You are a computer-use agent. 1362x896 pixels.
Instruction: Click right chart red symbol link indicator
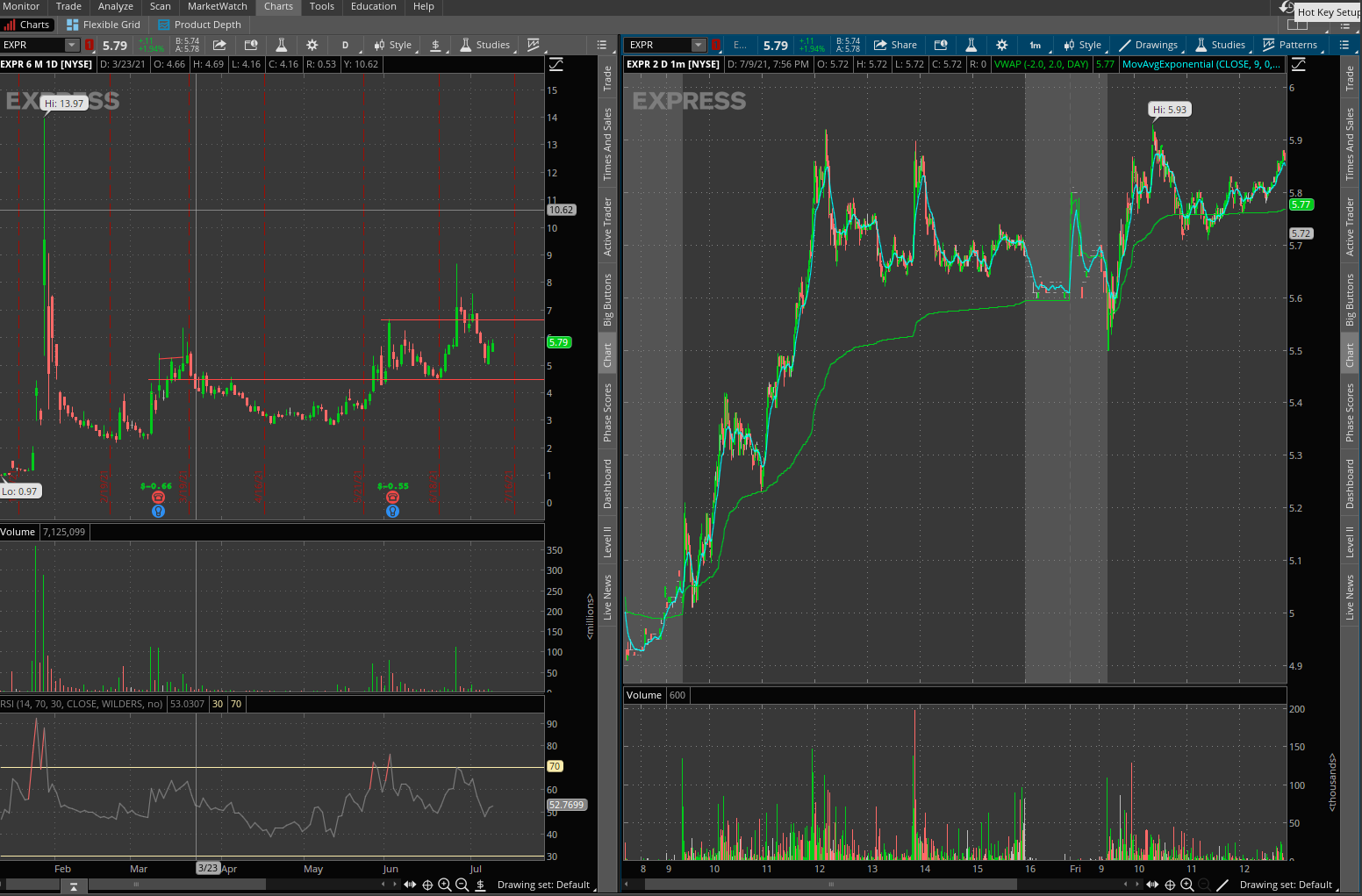[715, 45]
